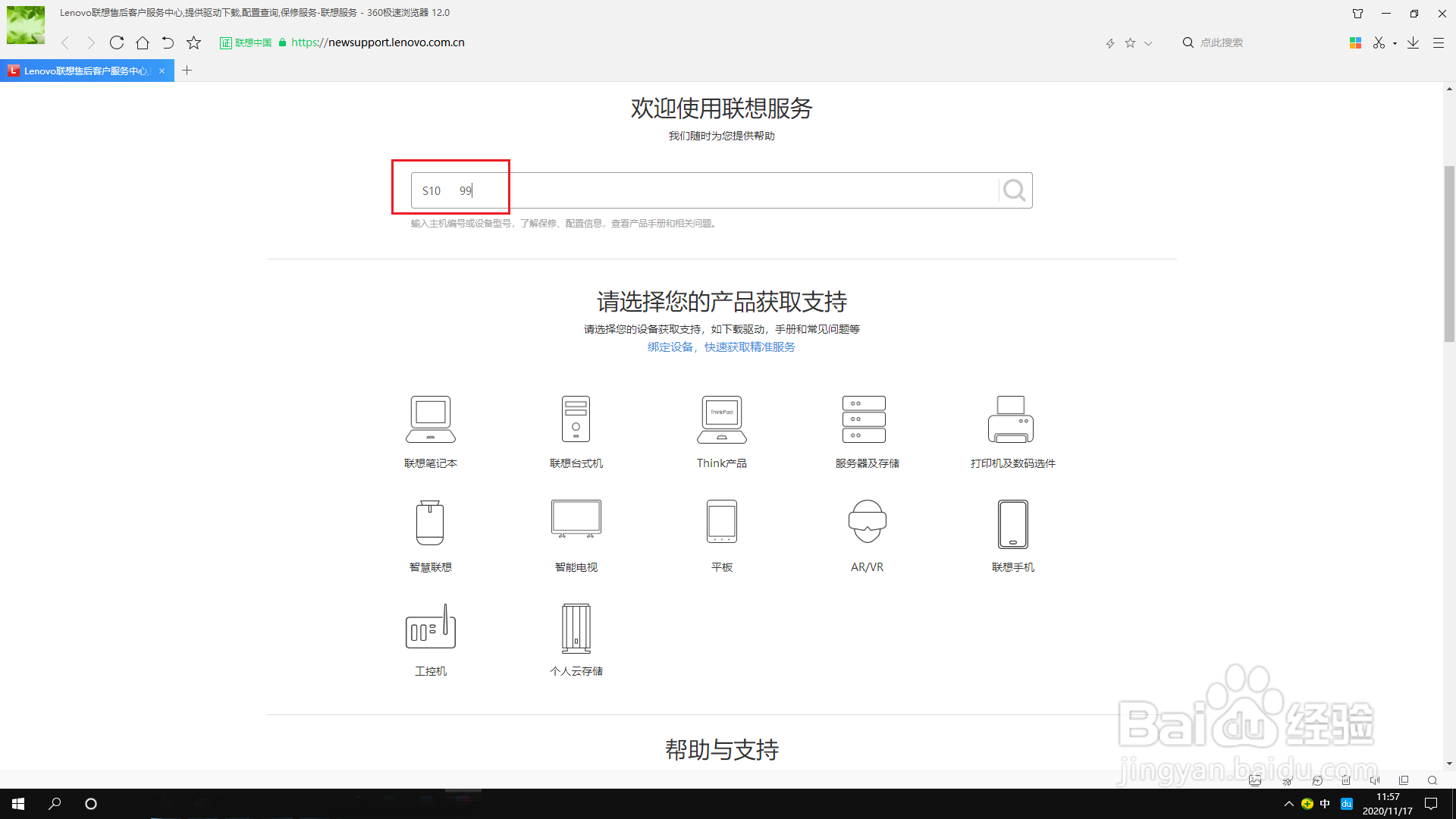Image resolution: width=1456 pixels, height=819 pixels.
Task: Open Windows Start menu
Action: click(18, 803)
